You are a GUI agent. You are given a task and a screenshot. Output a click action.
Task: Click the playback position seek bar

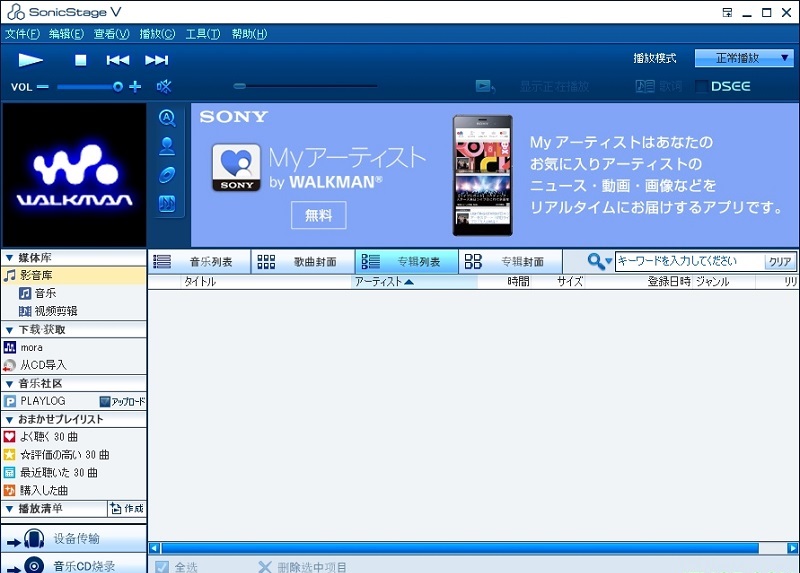pos(306,86)
